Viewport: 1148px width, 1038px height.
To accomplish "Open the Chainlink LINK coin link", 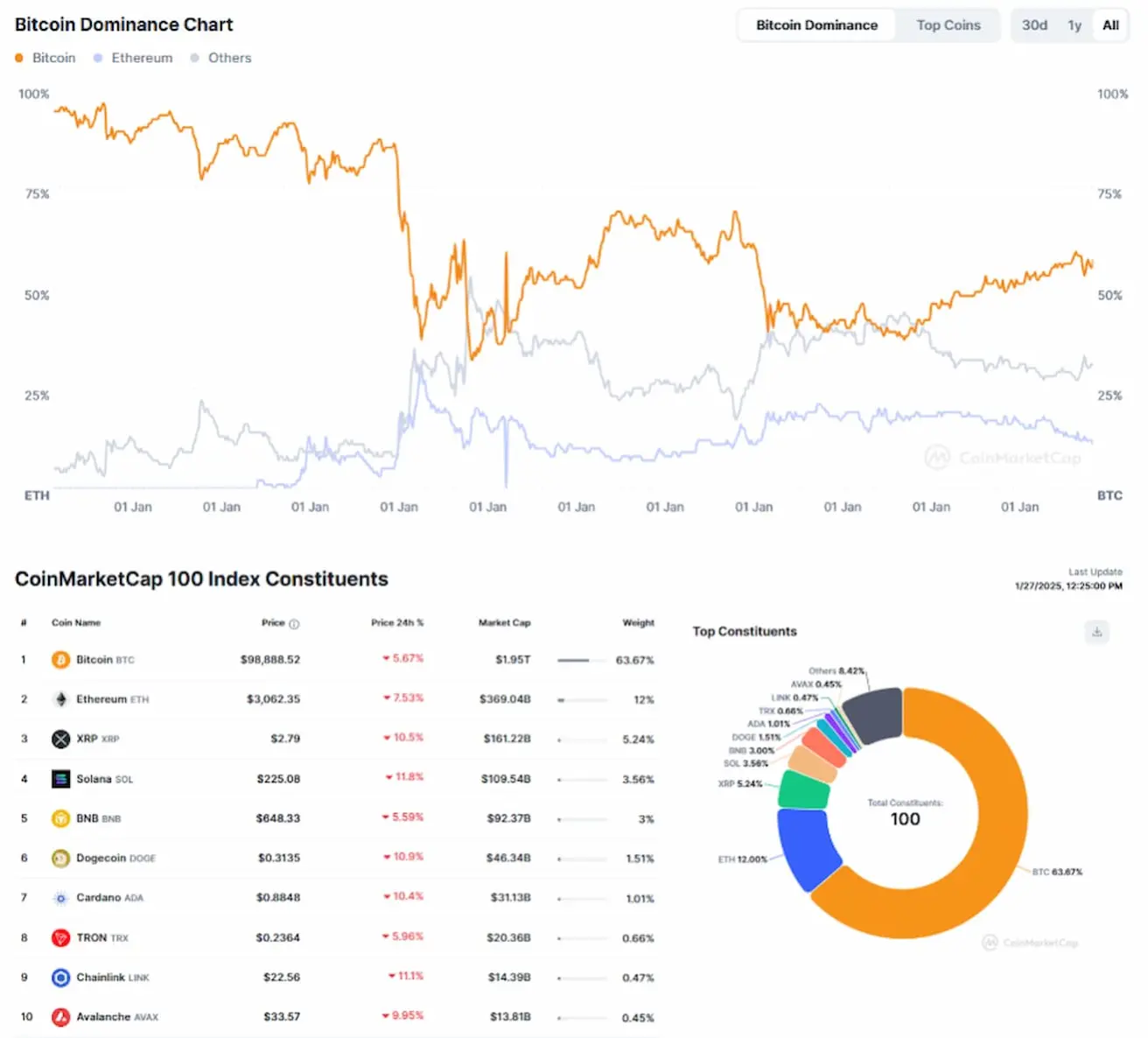I will 112,978.
